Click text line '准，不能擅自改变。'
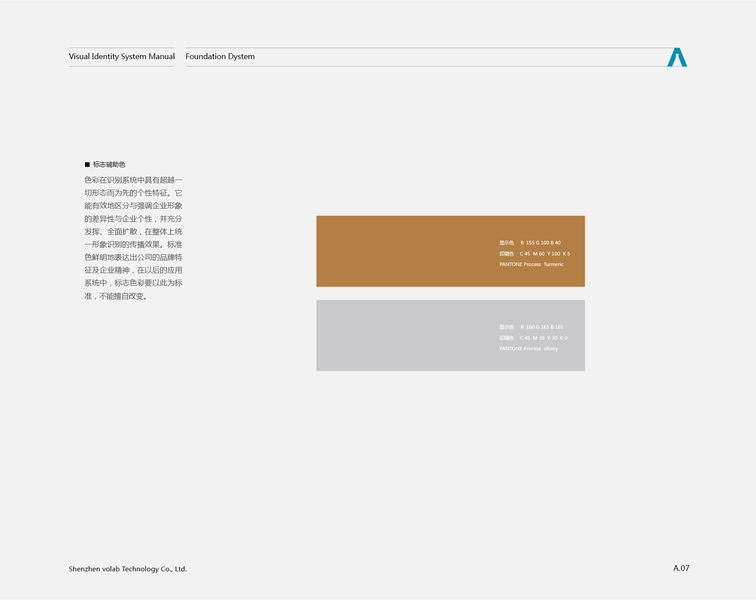This screenshot has width=756, height=600. pos(116,296)
